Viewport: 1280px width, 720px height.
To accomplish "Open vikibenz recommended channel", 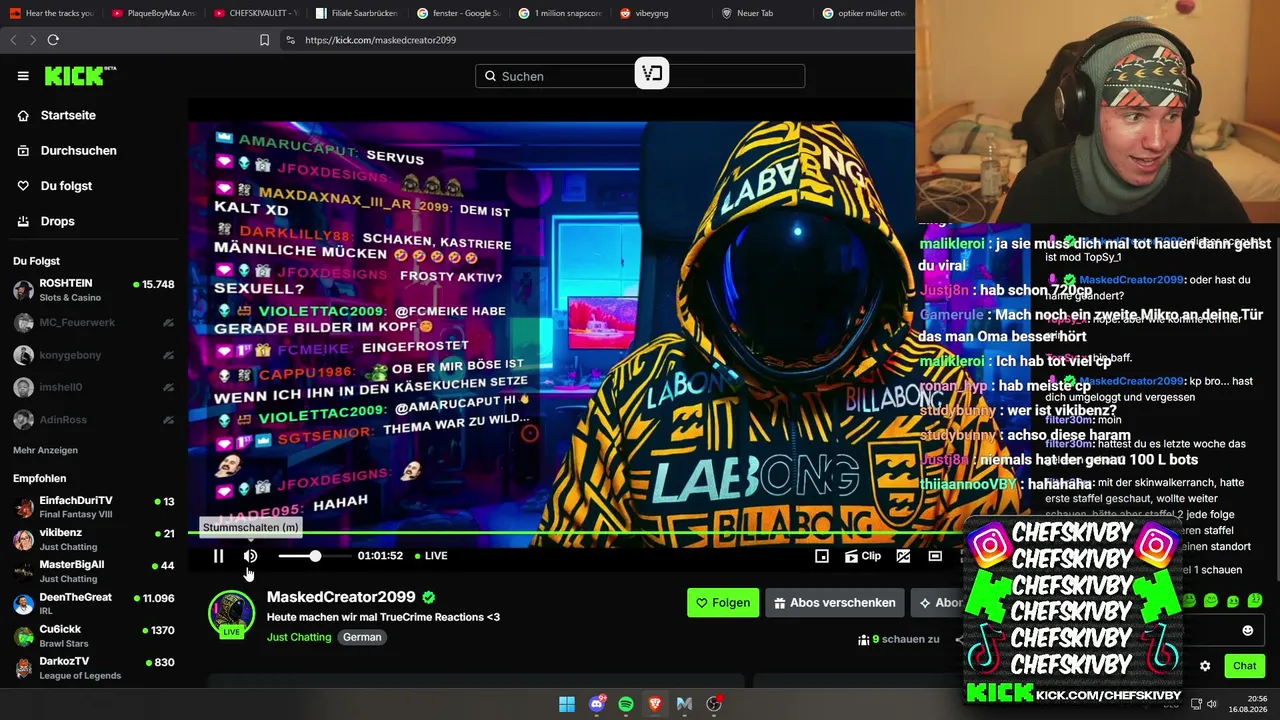I will tap(94, 540).
